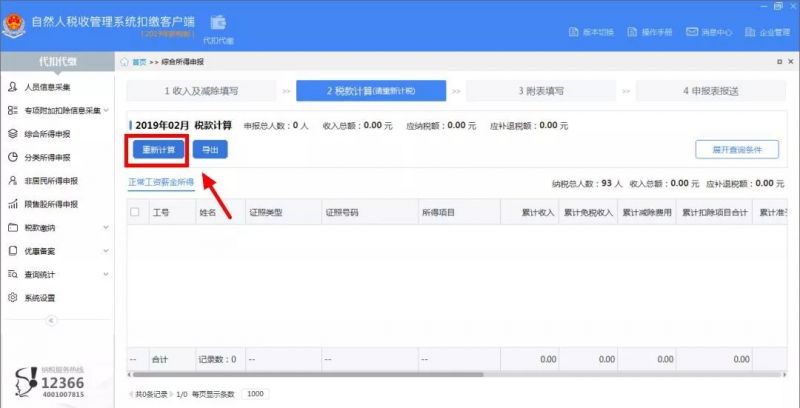The height and width of the screenshot is (408, 800).
Task: Go to next page arrow in pagination
Action: [171, 394]
